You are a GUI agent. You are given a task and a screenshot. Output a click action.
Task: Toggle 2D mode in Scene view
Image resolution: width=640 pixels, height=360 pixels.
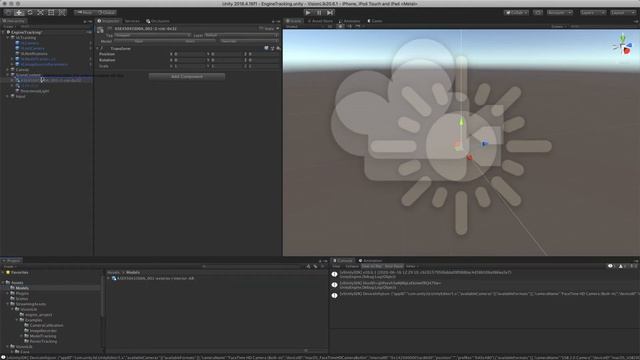coord(330,26)
